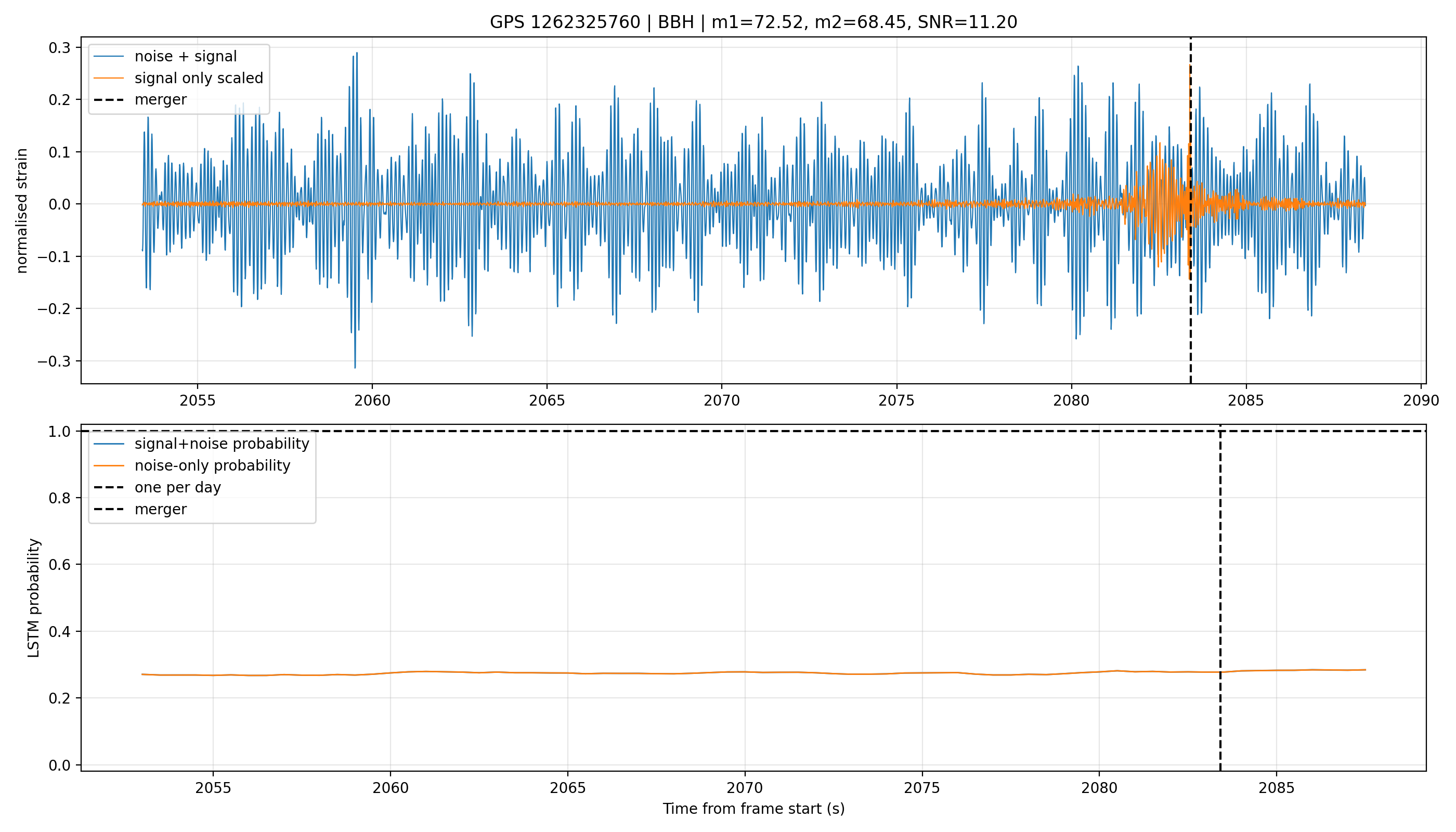
Task: Click 'one per day' legend entry
Action: click(x=178, y=487)
